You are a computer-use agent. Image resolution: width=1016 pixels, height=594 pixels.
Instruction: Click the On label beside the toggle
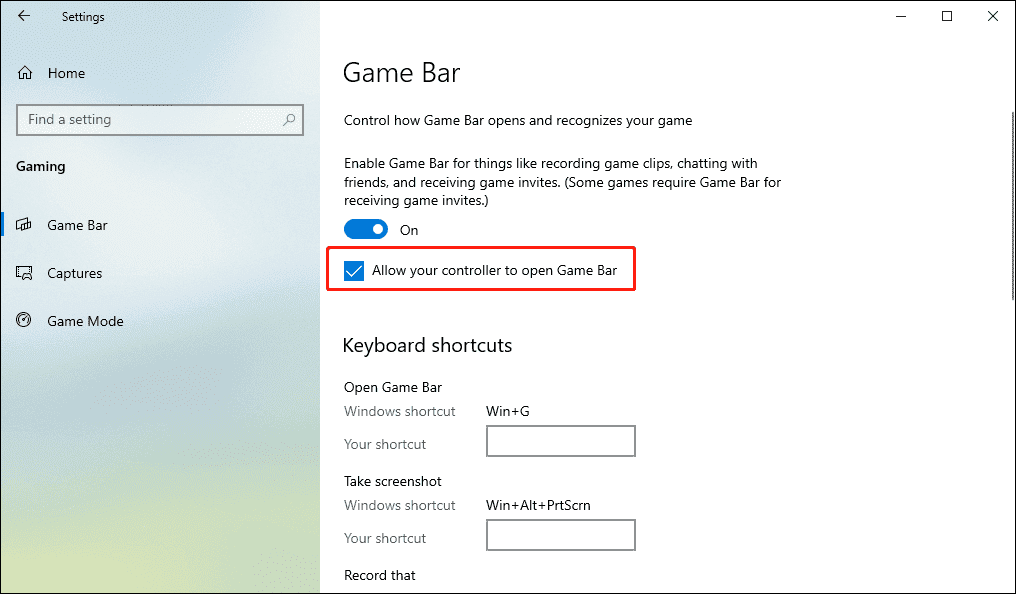click(409, 229)
